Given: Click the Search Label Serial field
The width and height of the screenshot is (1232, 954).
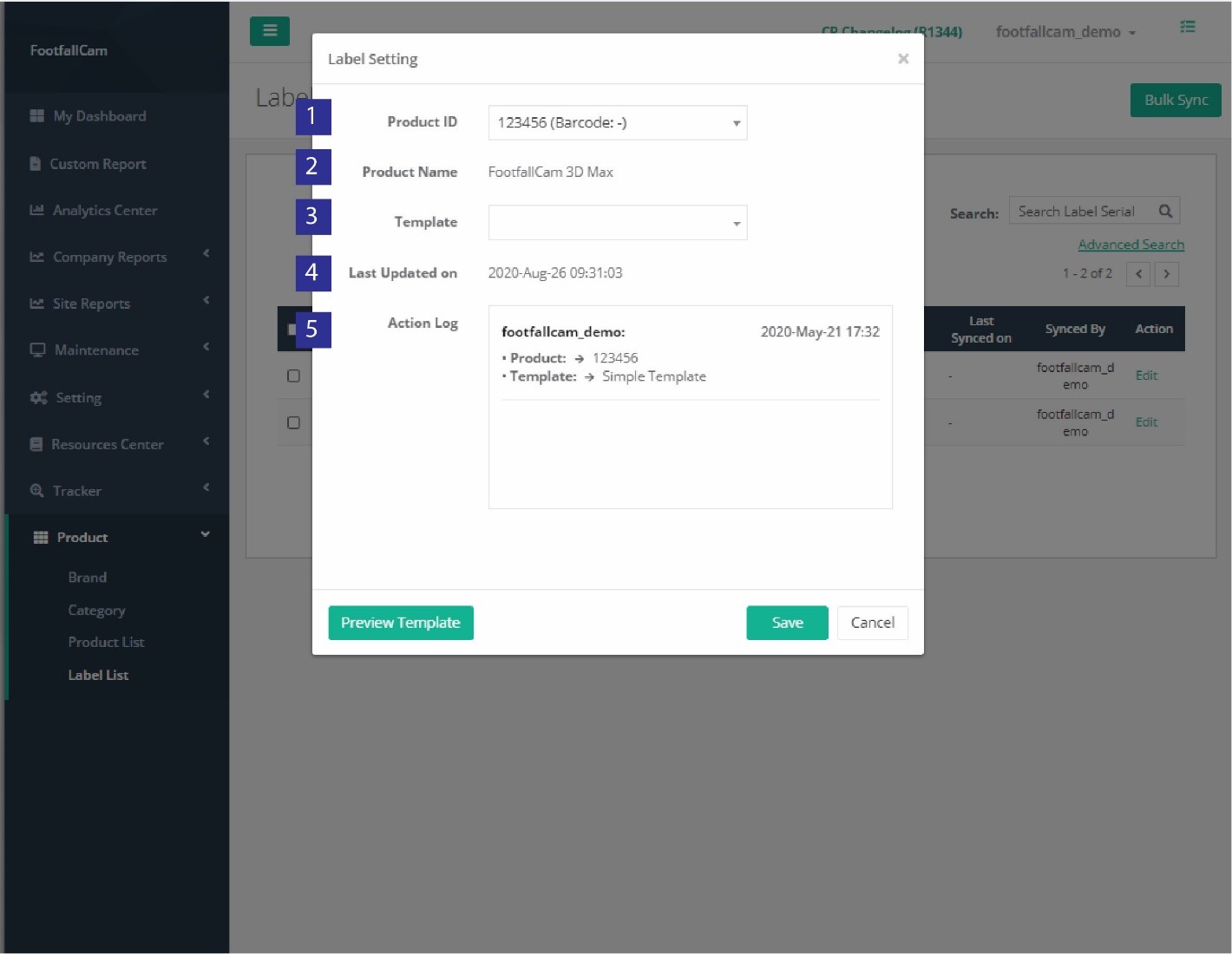Looking at the screenshot, I should pyautogui.click(x=1080, y=211).
